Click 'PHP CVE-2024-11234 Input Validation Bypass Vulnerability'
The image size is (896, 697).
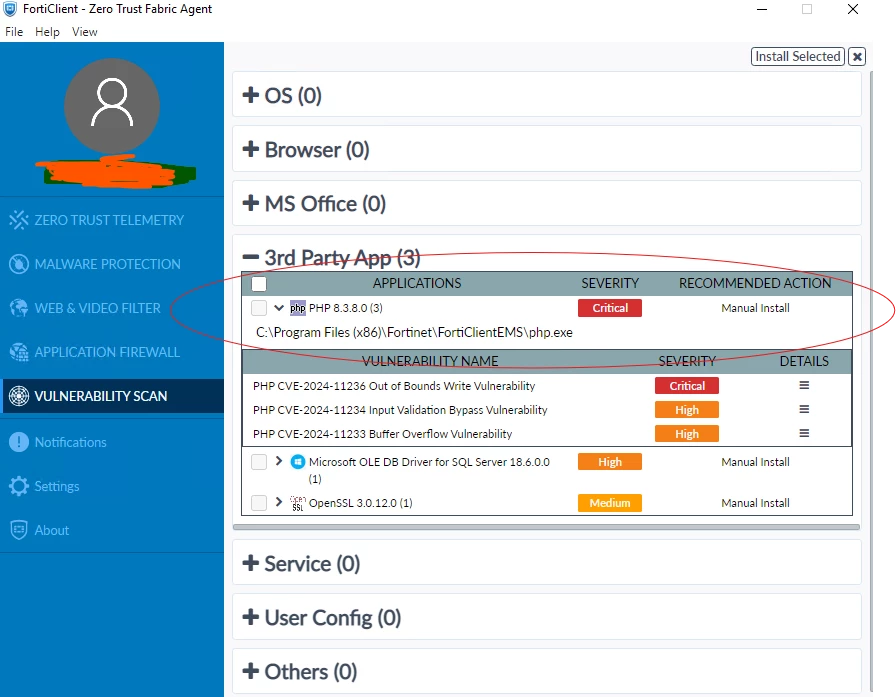(400, 410)
